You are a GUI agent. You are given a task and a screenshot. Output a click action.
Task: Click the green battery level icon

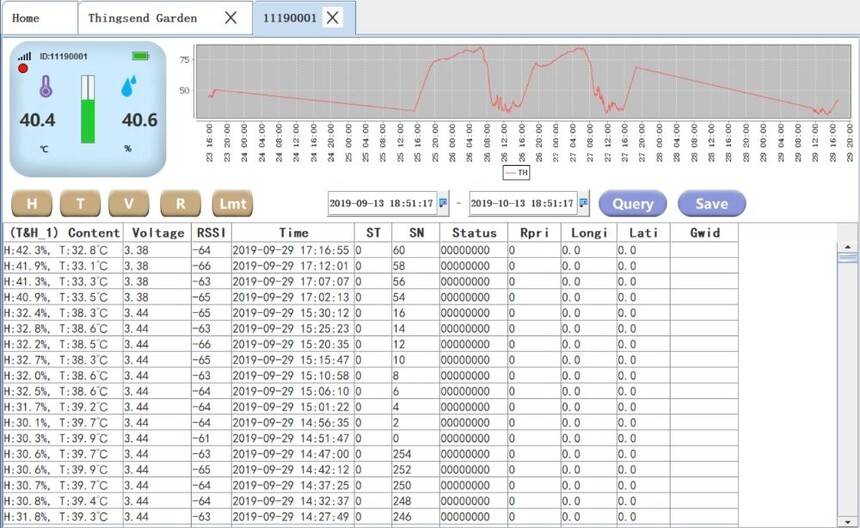coord(140,56)
